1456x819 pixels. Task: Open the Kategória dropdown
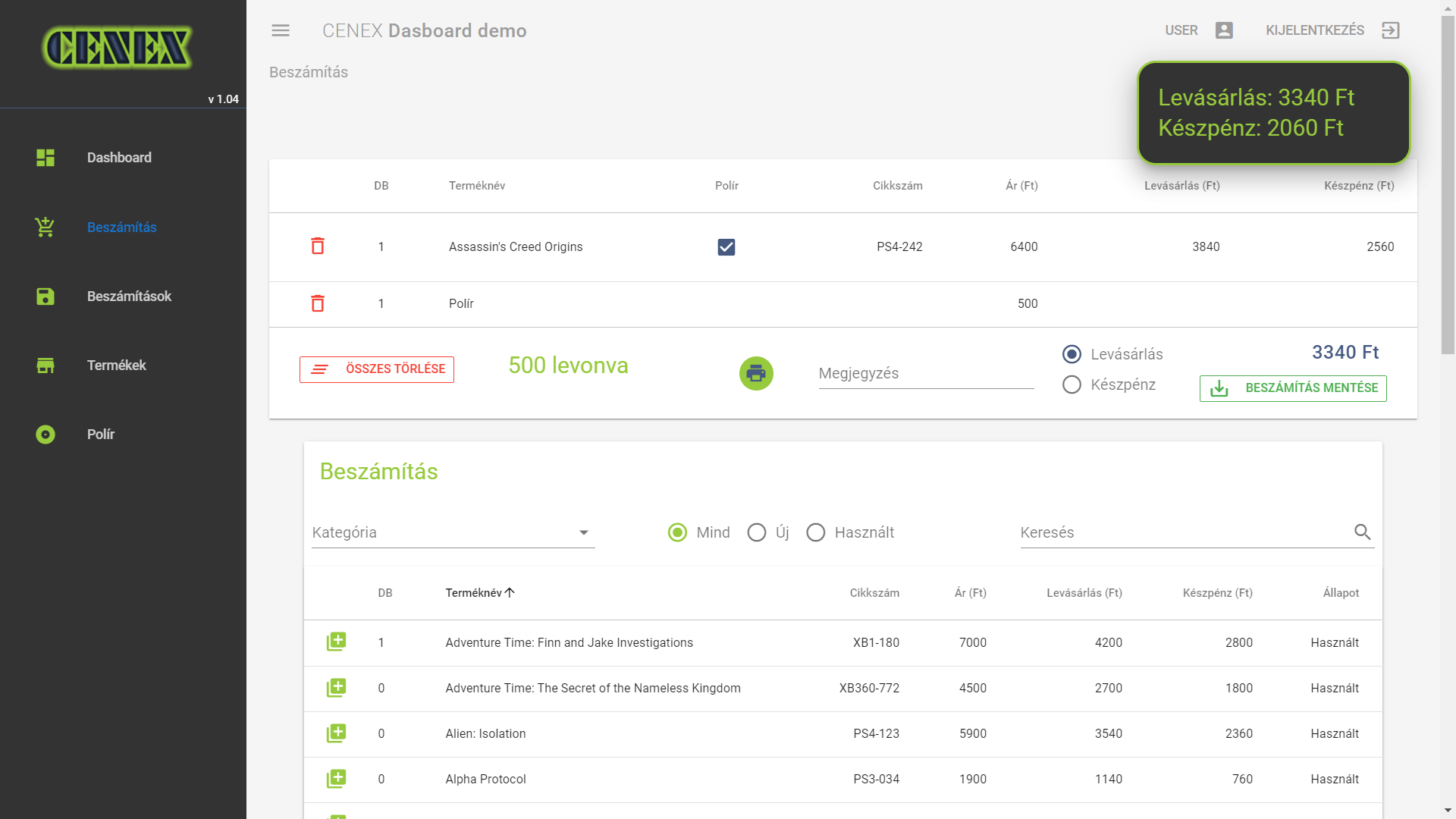(x=453, y=532)
